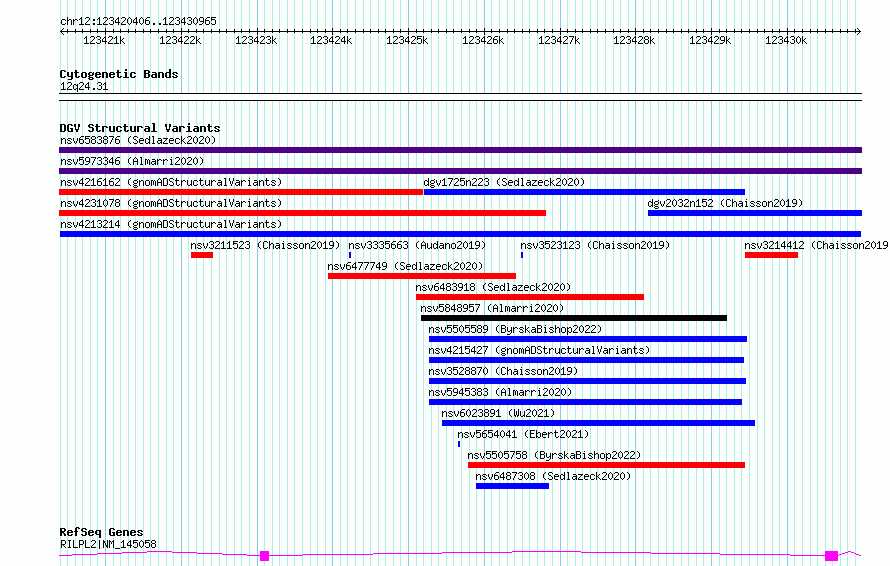The height and width of the screenshot is (566, 890).
Task: Click the chr12:123420406..123430965 coordinate text
Action: point(138,21)
